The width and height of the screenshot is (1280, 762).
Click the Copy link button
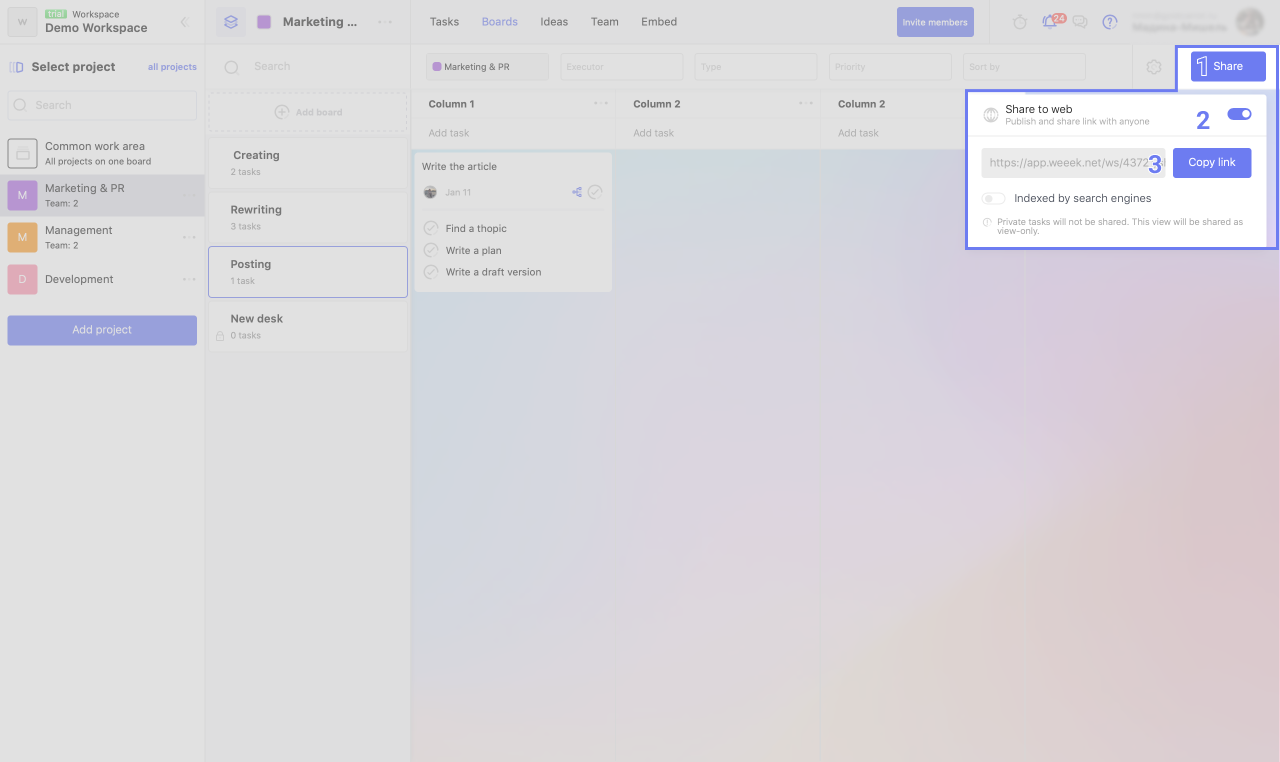pyautogui.click(x=1211, y=163)
